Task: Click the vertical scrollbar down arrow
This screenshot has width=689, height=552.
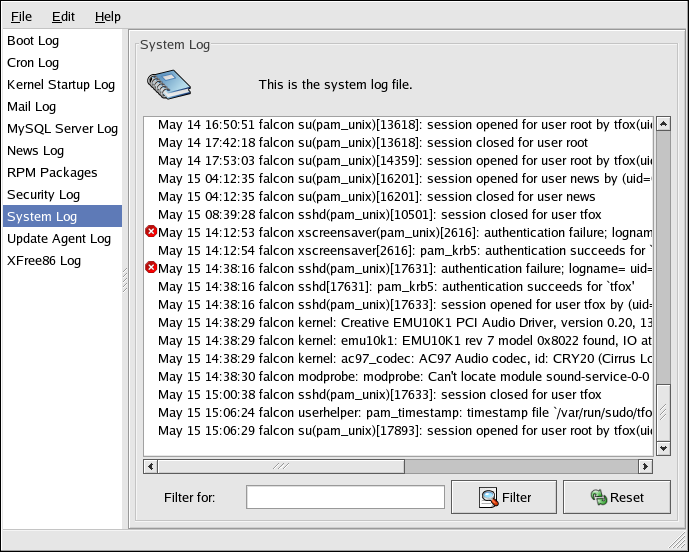Action: click(x=662, y=449)
